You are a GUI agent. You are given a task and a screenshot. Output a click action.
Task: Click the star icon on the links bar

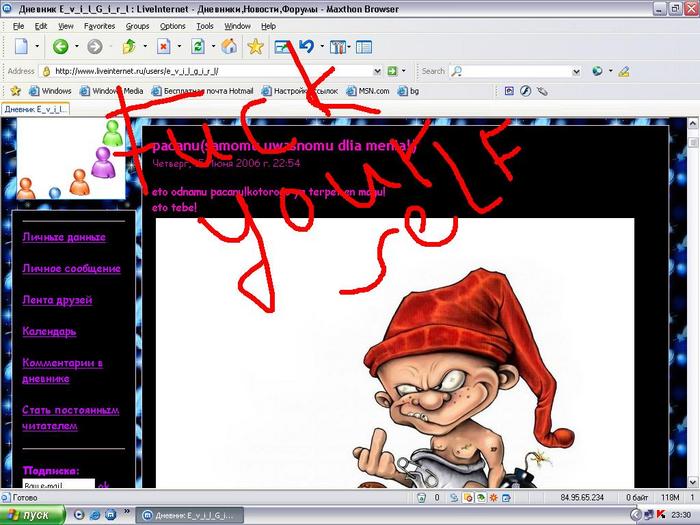pyautogui.click(x=16, y=91)
